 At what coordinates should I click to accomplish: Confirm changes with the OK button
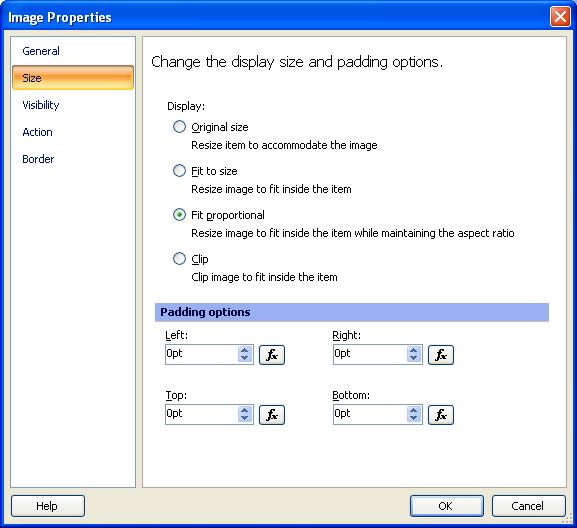coord(446,506)
